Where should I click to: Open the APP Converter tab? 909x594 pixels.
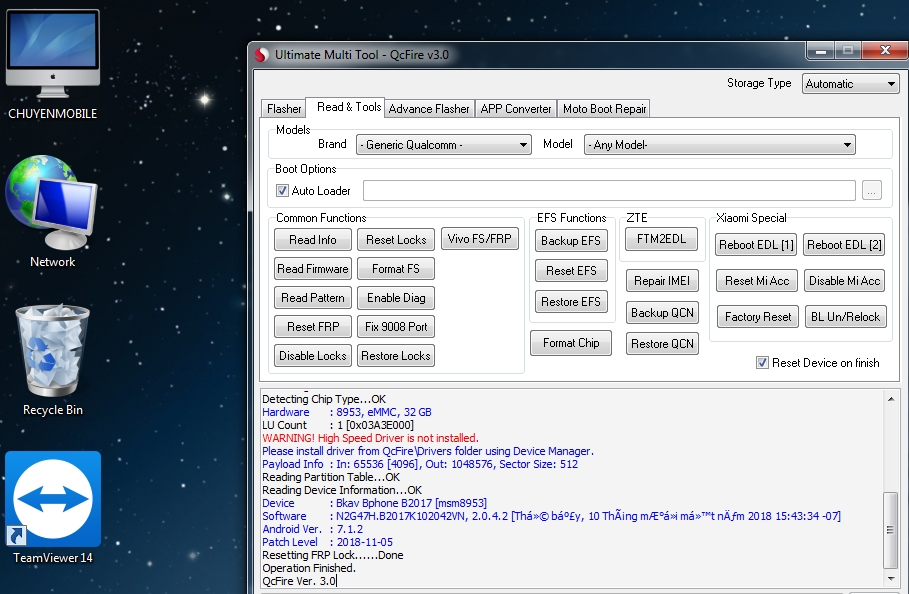515,109
